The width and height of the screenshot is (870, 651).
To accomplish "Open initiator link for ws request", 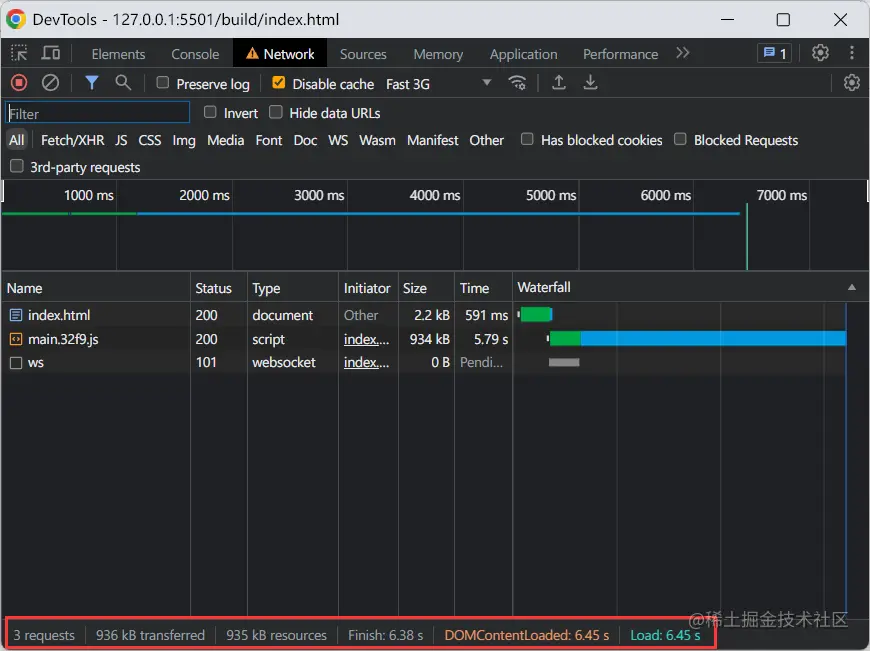I will [x=366, y=362].
